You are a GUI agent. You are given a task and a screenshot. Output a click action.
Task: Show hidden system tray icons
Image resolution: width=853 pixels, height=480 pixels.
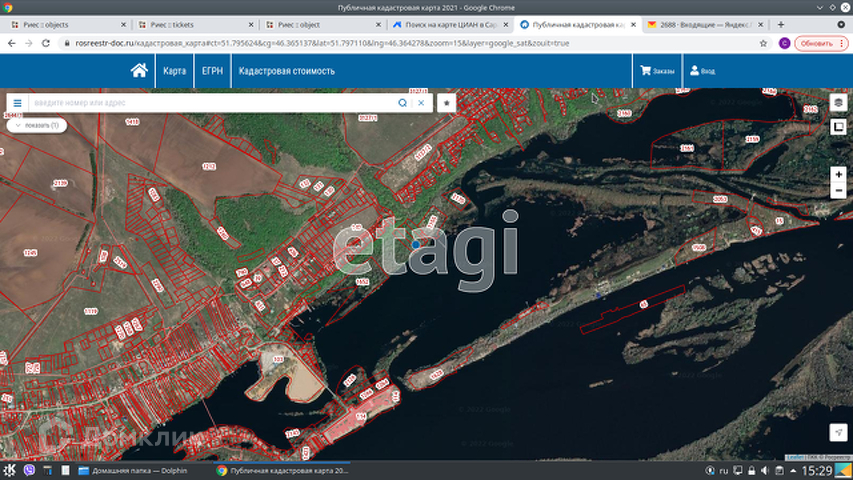(793, 470)
